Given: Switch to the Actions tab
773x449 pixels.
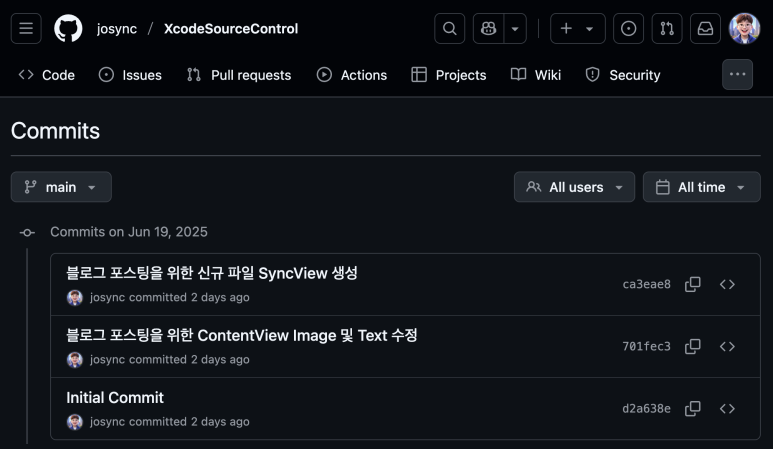Looking at the screenshot, I should tap(352, 75).
